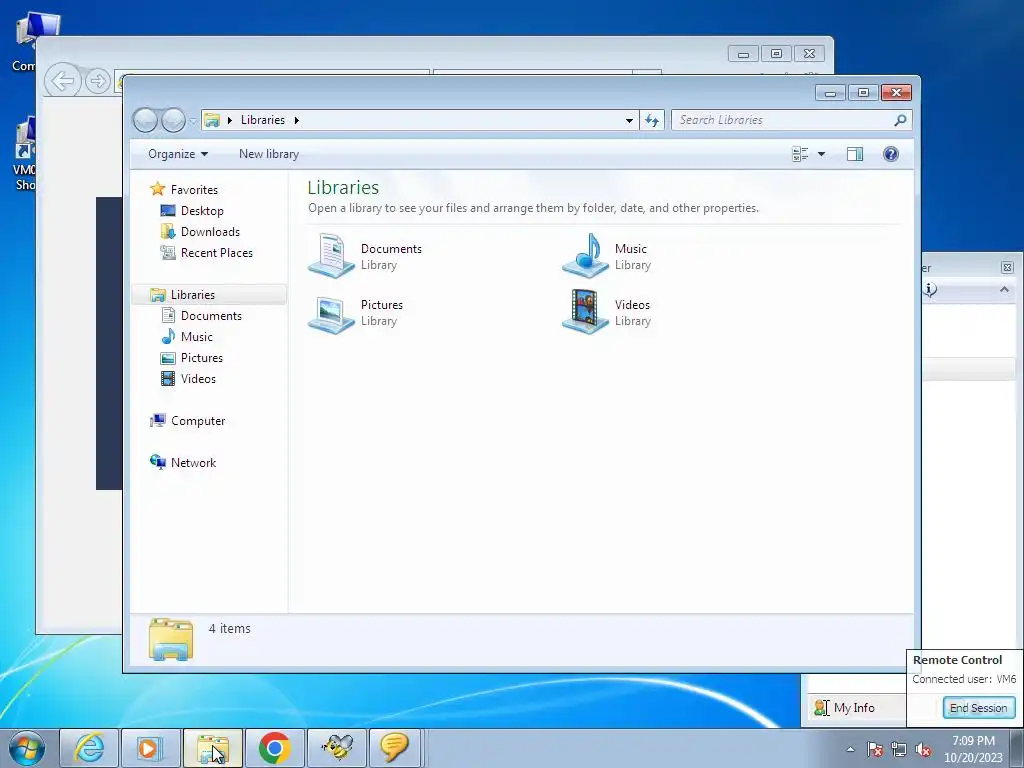Click End Session button
Screen dimensions: 1024x768
click(x=978, y=708)
